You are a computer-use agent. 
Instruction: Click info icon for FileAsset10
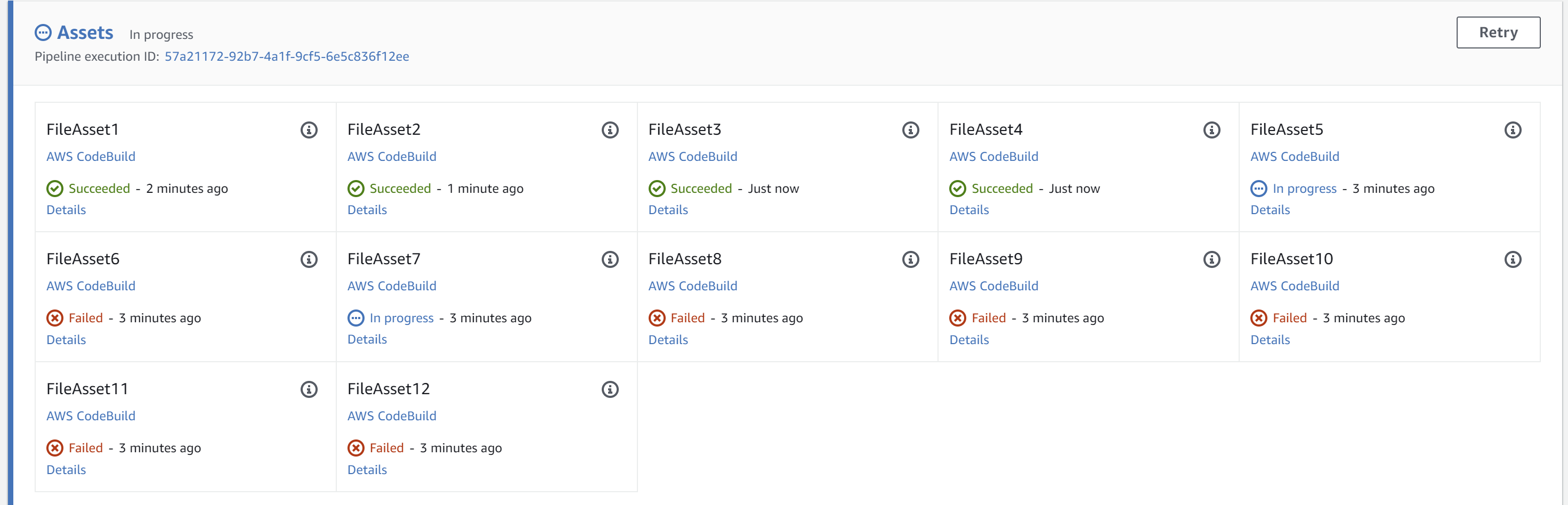1513,260
